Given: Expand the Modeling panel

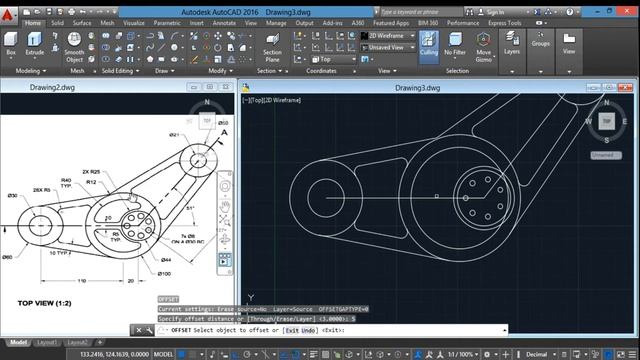Looking at the screenshot, I should [31, 71].
